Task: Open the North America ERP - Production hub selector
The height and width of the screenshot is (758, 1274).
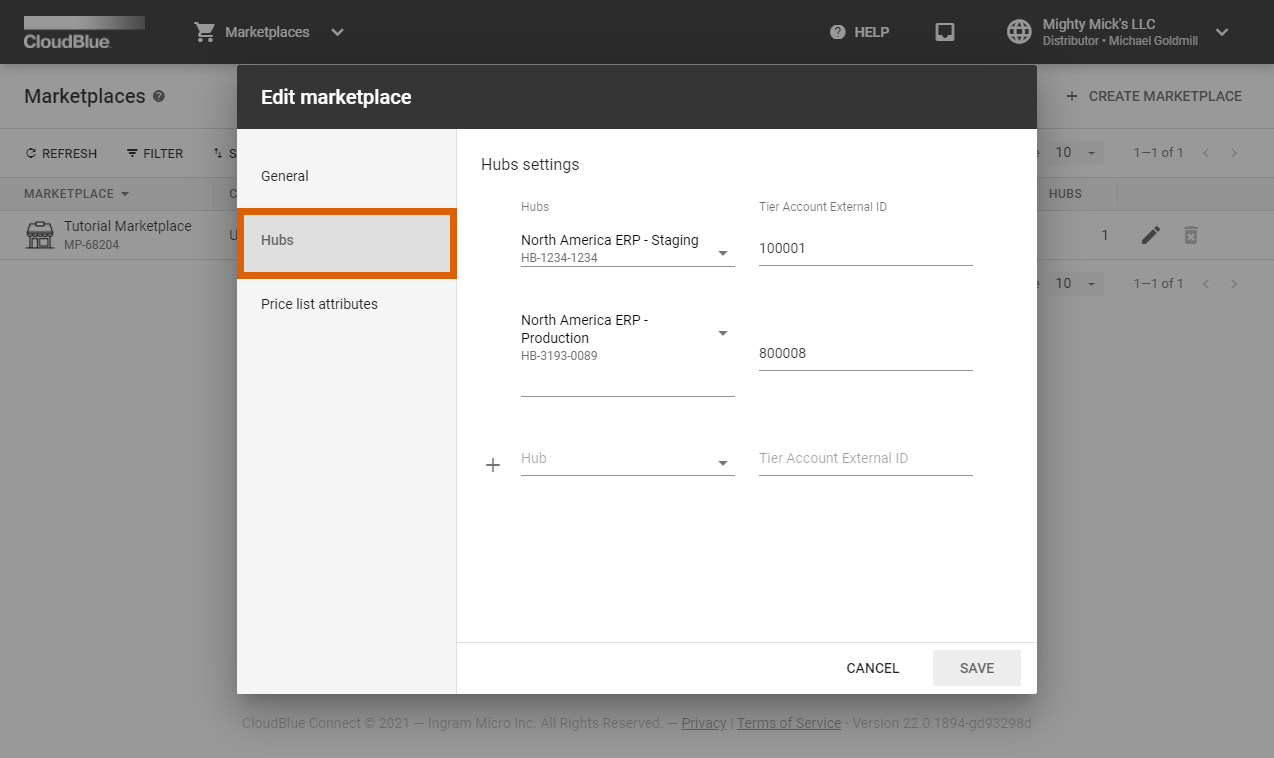Action: tap(723, 332)
